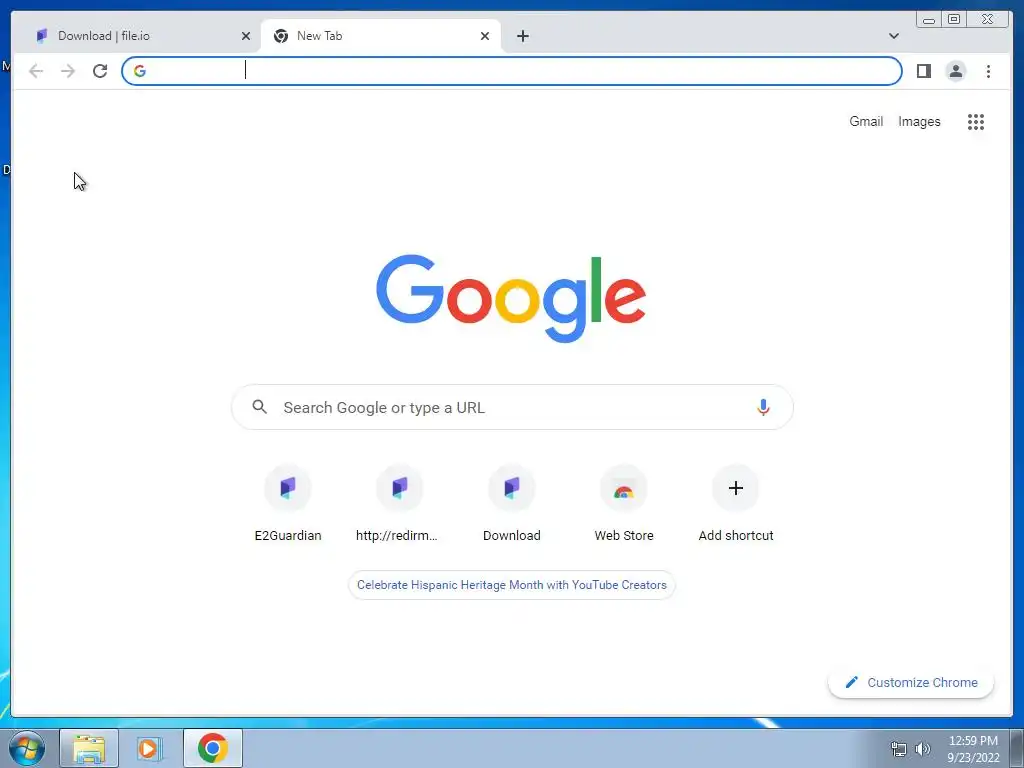1024x768 pixels.
Task: Open the side panel button
Action: 923,71
